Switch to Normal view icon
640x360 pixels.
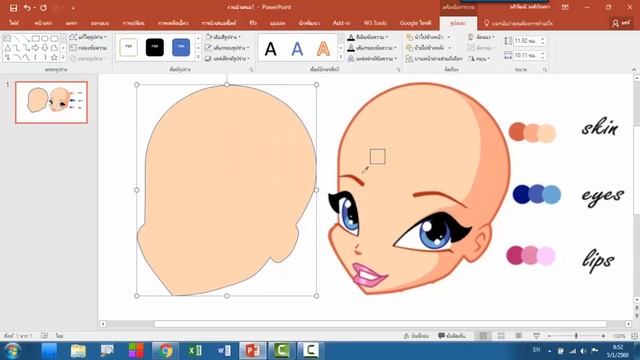pos(483,336)
